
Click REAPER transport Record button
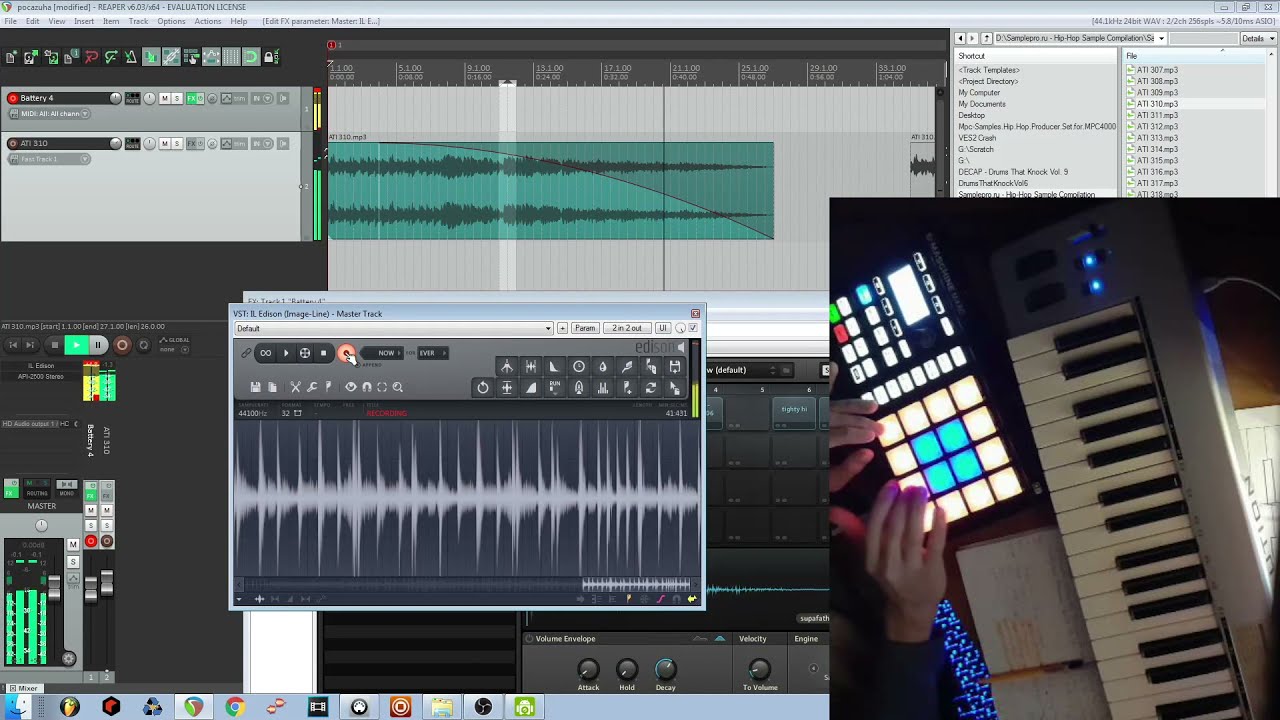(x=122, y=345)
